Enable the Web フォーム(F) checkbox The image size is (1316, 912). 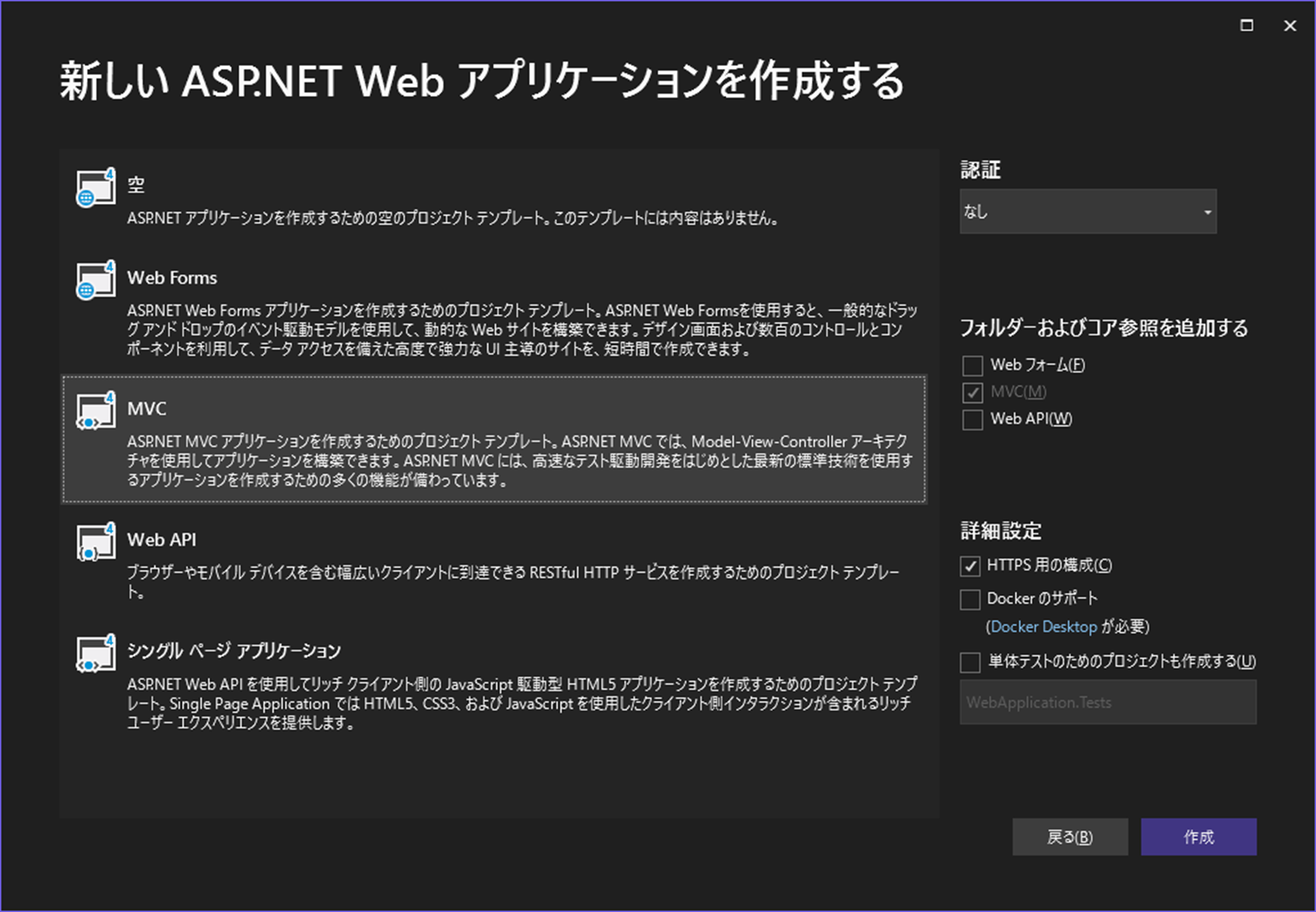pyautogui.click(x=971, y=365)
